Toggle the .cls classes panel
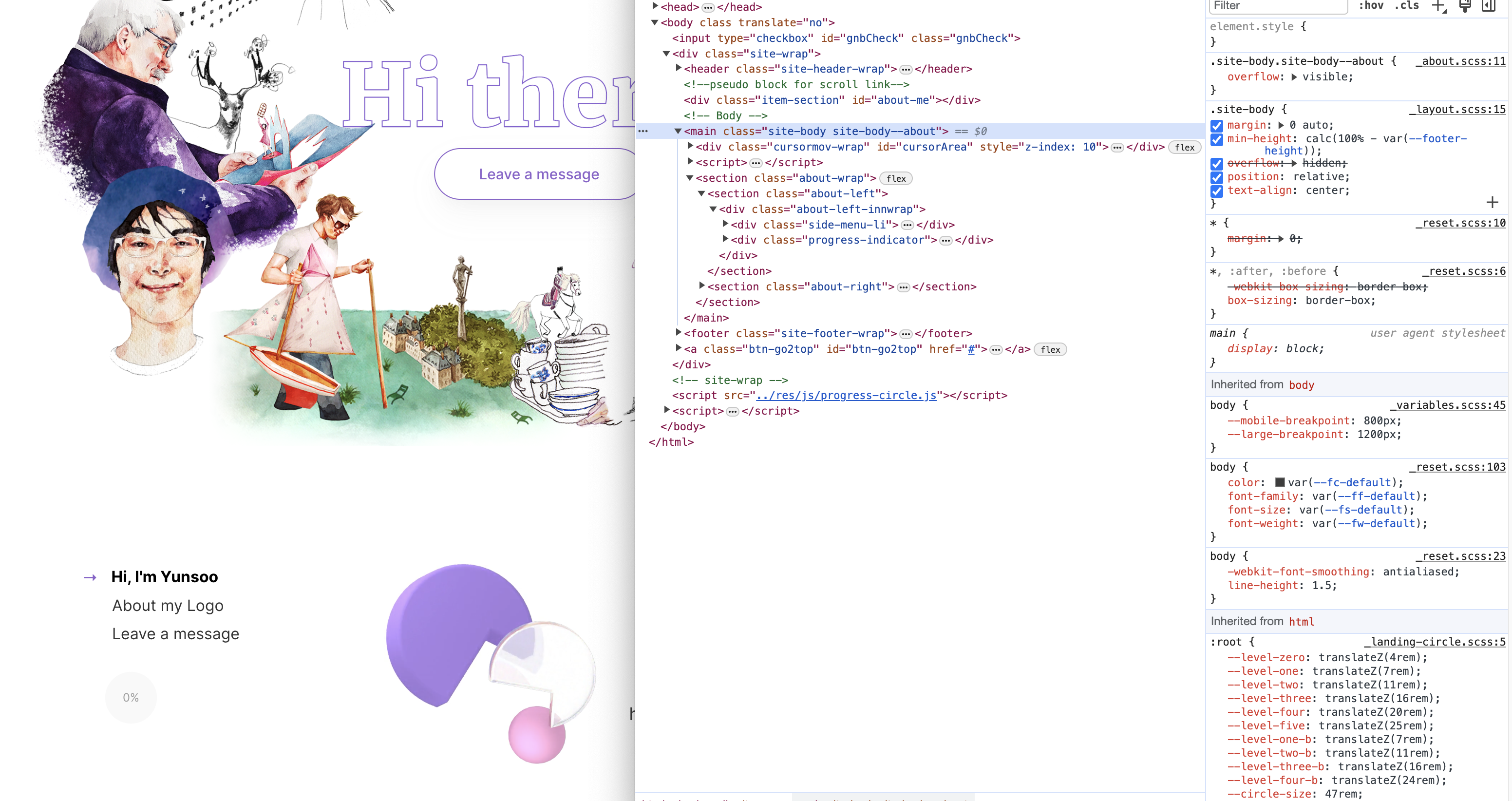 [x=1406, y=6]
